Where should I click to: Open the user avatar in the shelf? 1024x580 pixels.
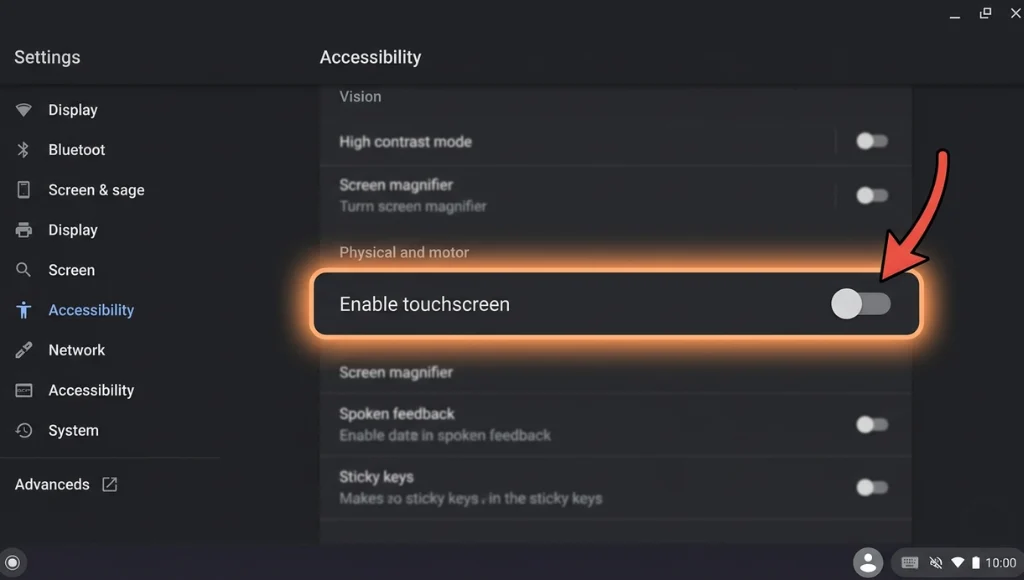click(868, 562)
